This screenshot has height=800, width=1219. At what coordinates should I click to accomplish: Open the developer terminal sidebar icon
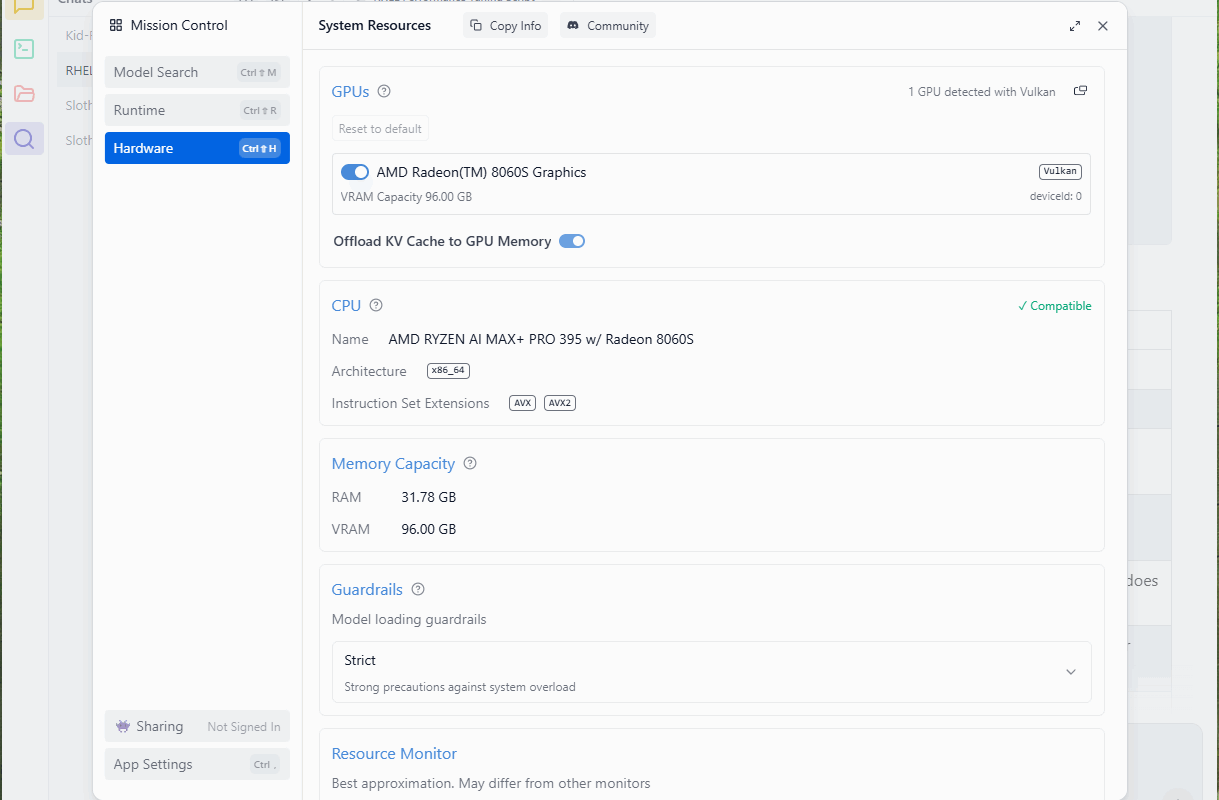[x=24, y=48]
